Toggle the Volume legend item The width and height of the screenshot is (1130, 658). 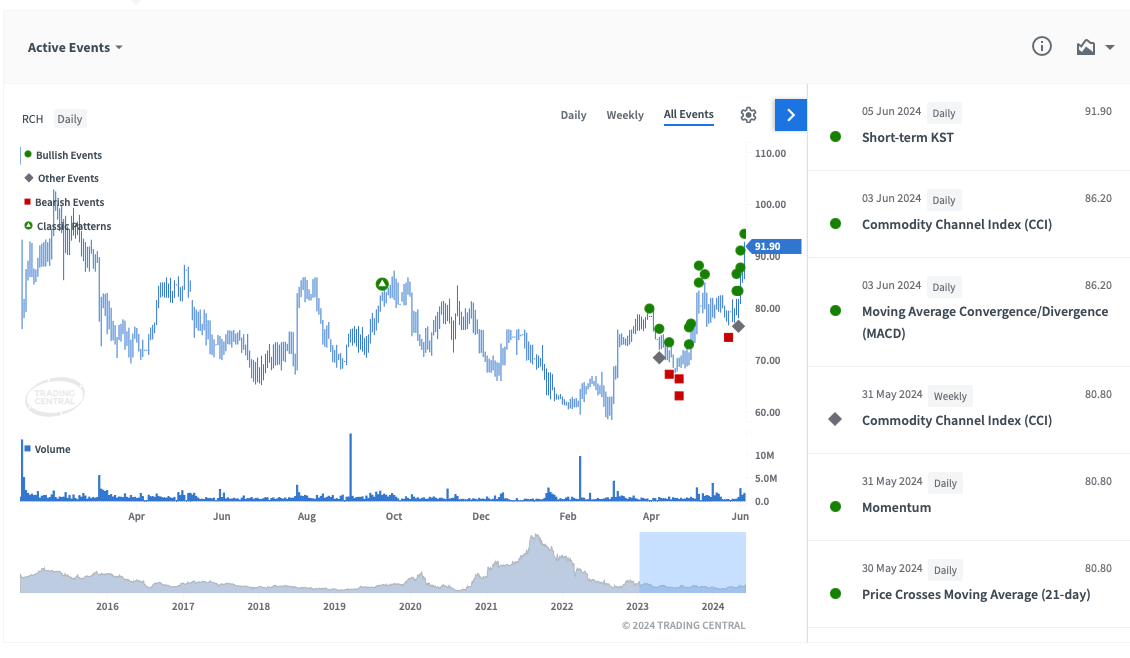point(47,449)
